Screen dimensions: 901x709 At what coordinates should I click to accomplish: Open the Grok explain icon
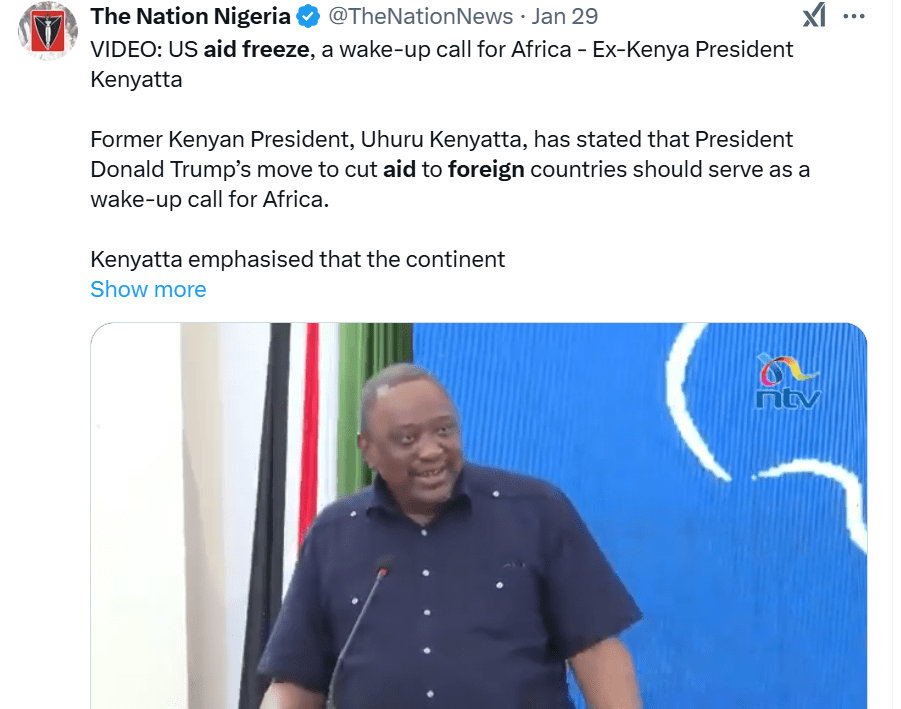click(814, 16)
